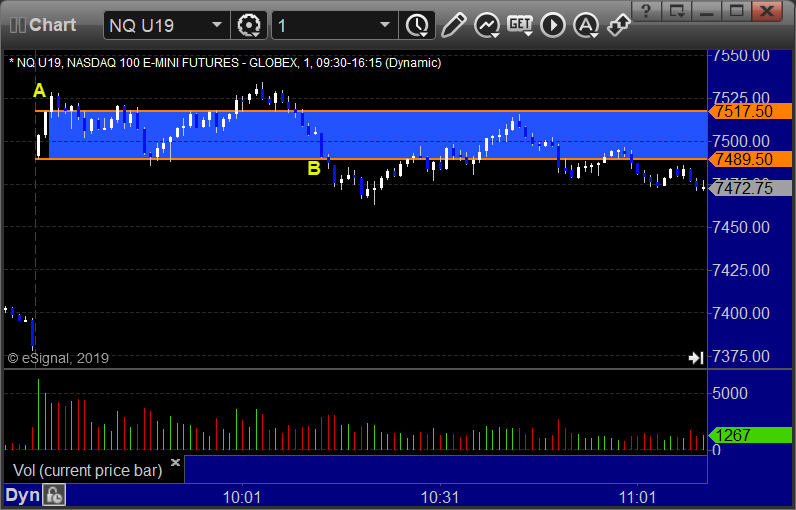Start bar replay with the play icon
The width and height of the screenshot is (796, 510).
553,25
